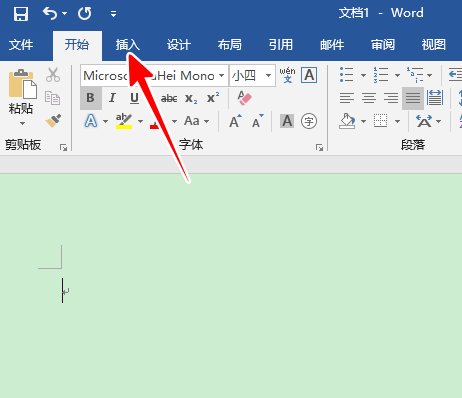This screenshot has height=398, width=462.
Task: Open the font name dropdown
Action: pyautogui.click(x=222, y=76)
